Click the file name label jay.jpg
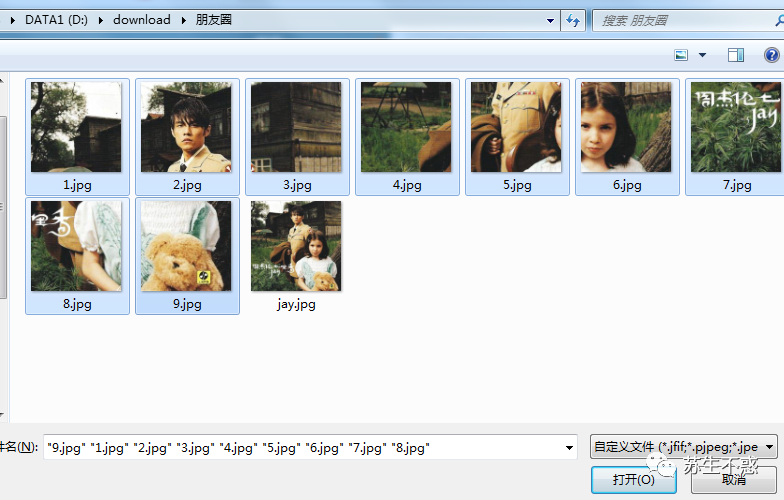The width and height of the screenshot is (784, 500). pyautogui.click(x=296, y=304)
